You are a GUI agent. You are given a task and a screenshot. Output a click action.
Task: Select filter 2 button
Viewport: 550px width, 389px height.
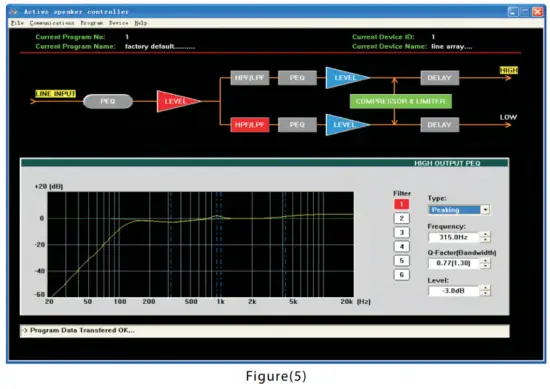pyautogui.click(x=402, y=218)
